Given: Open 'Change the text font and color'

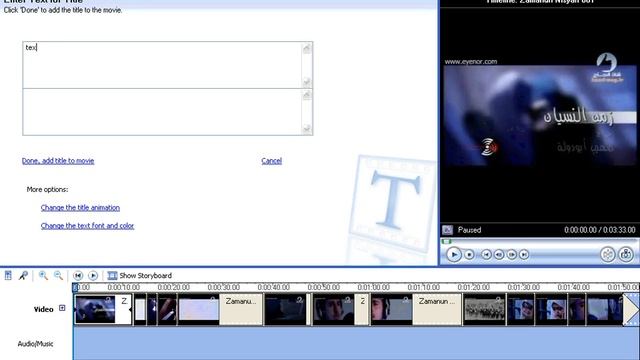Looking at the screenshot, I should tap(87, 226).
